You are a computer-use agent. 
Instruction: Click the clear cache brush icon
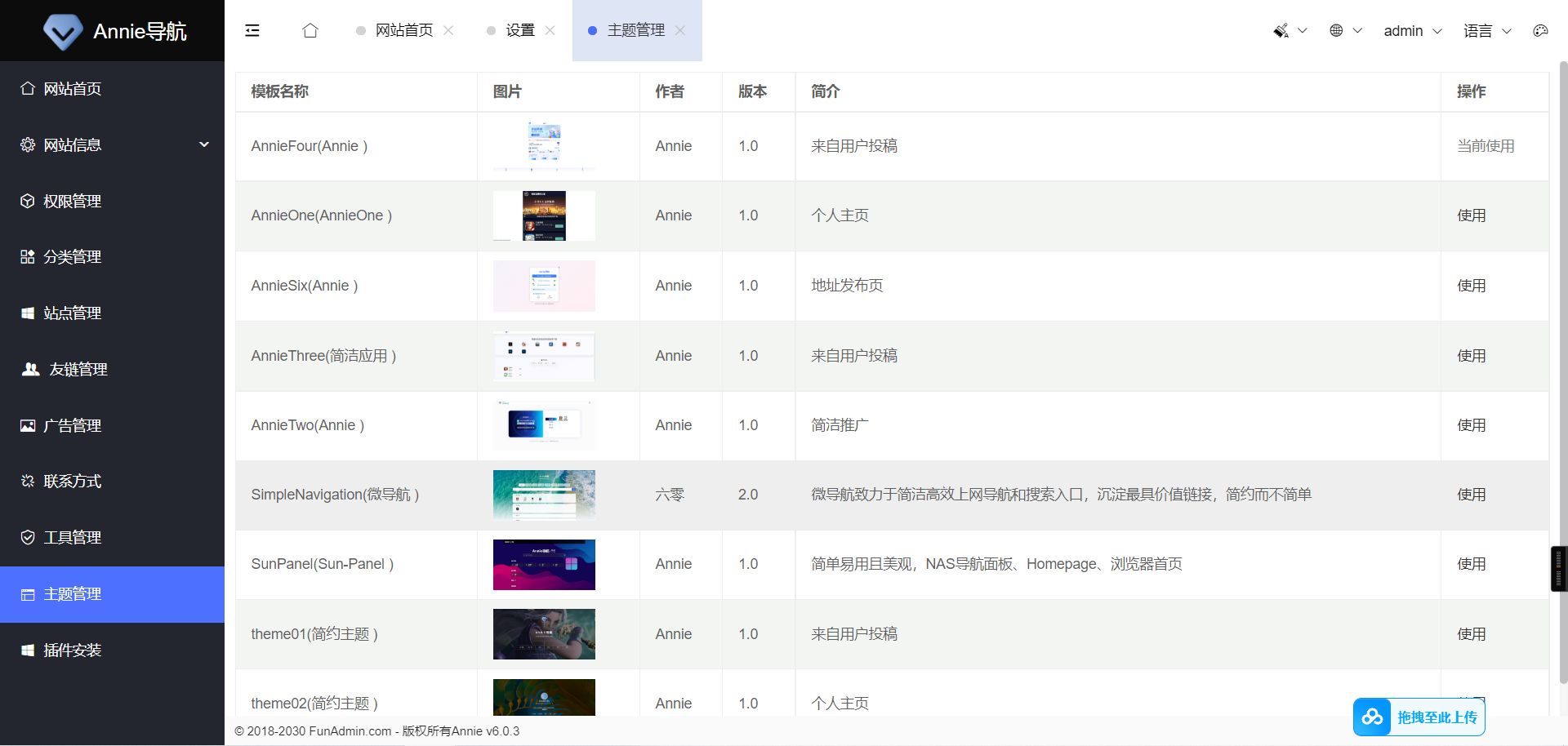(1281, 30)
